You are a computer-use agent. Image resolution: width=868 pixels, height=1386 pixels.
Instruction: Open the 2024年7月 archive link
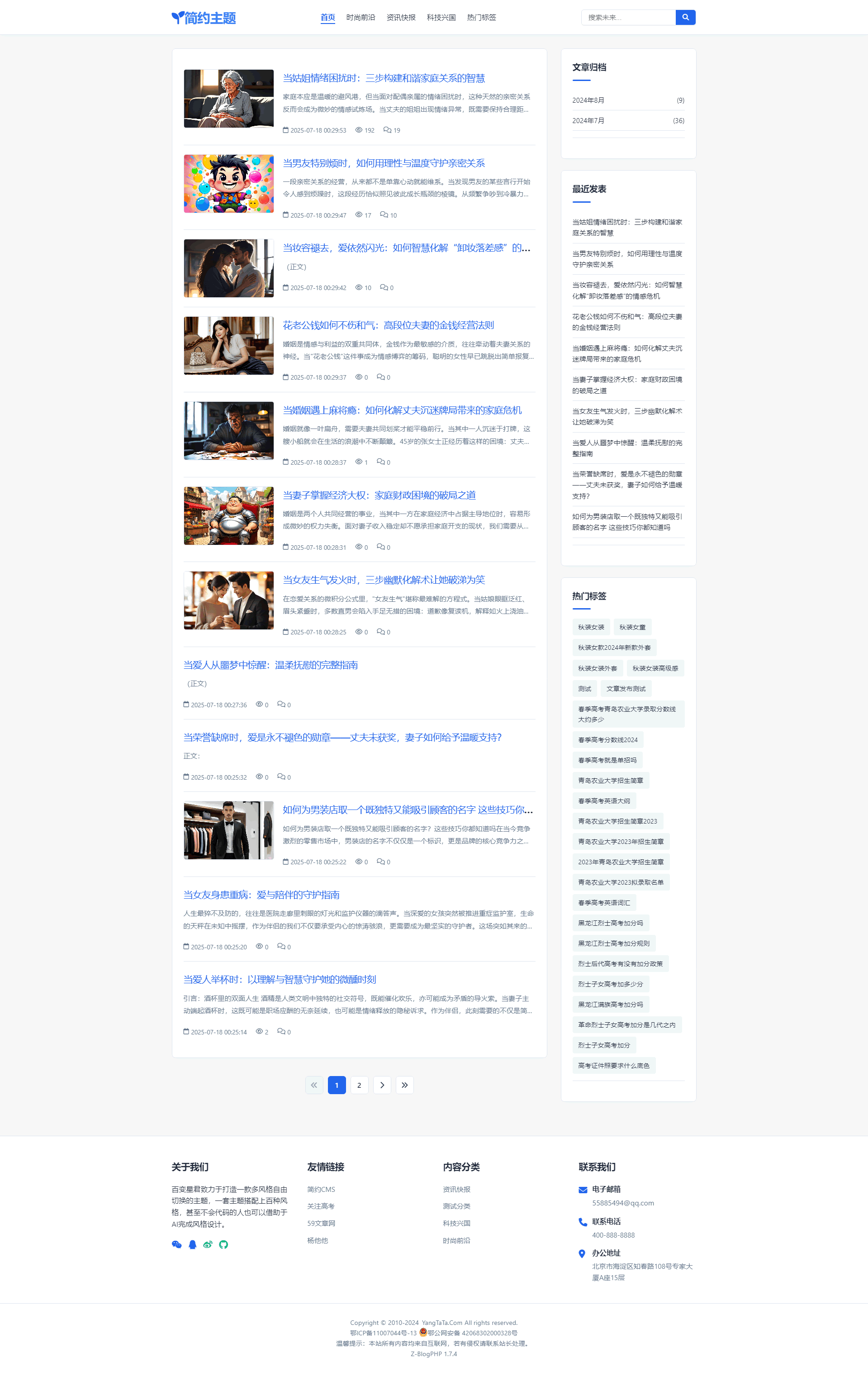point(588,120)
